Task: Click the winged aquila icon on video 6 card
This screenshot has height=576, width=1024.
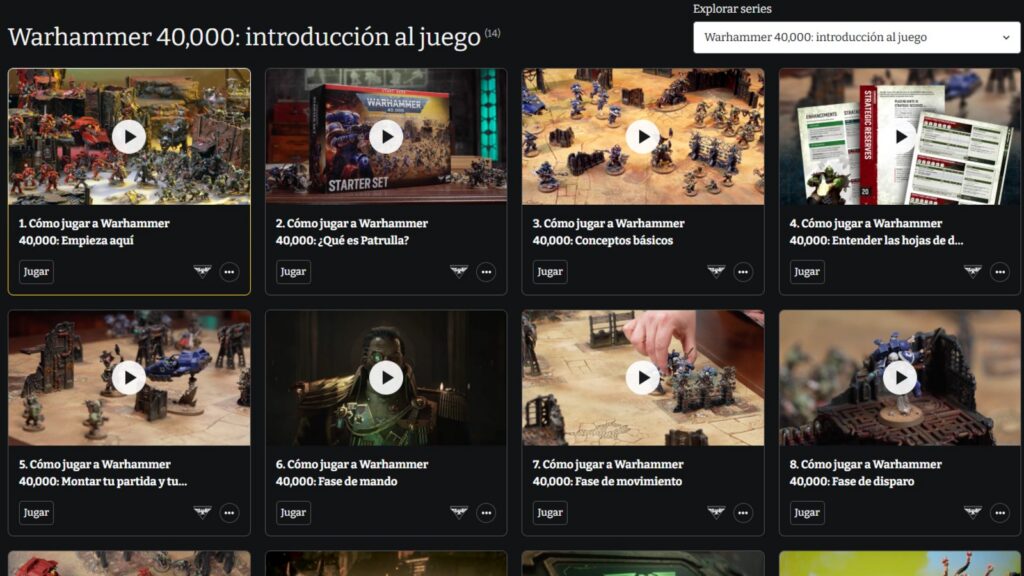Action: click(459, 512)
